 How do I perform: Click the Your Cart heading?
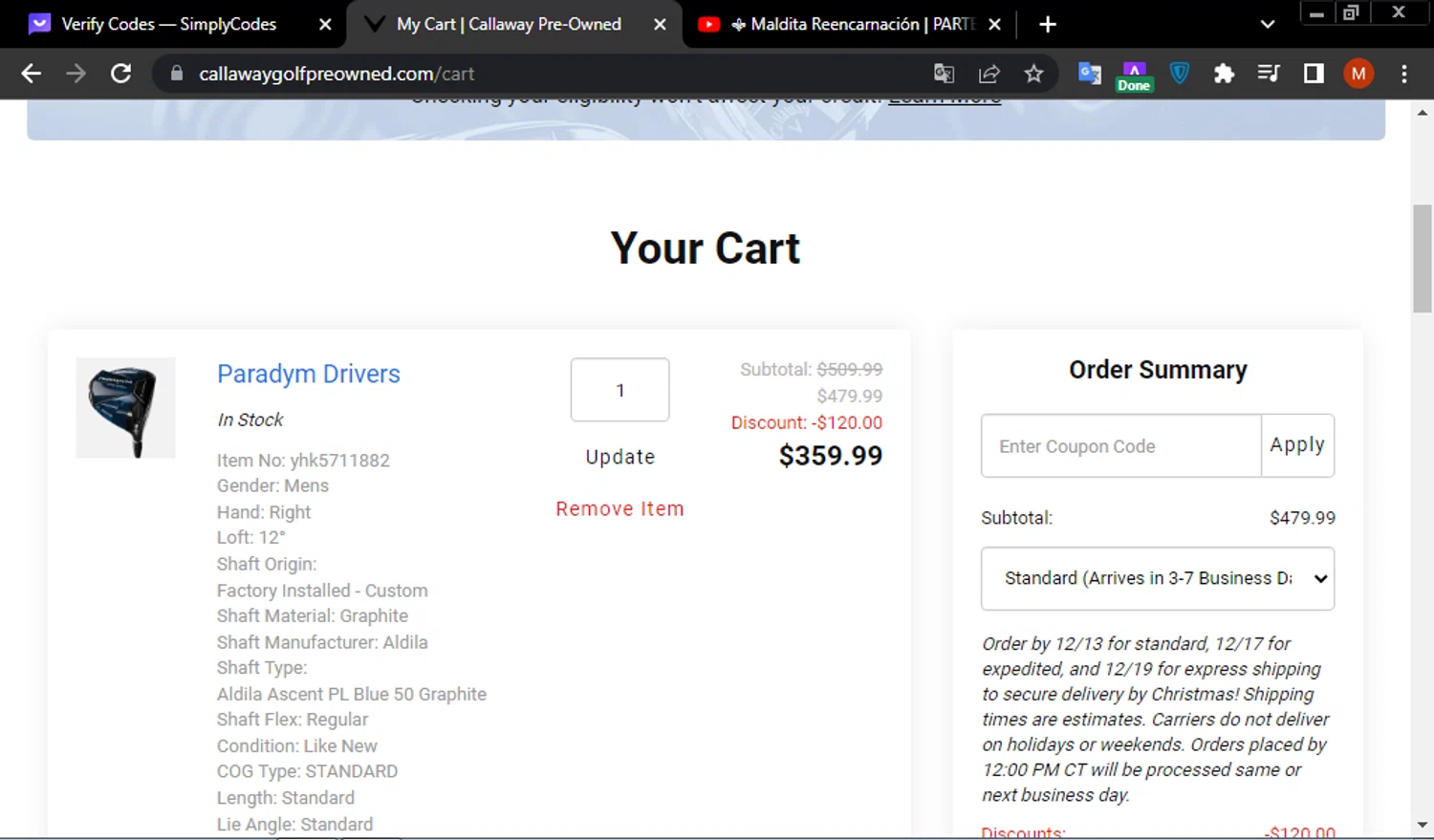click(706, 248)
